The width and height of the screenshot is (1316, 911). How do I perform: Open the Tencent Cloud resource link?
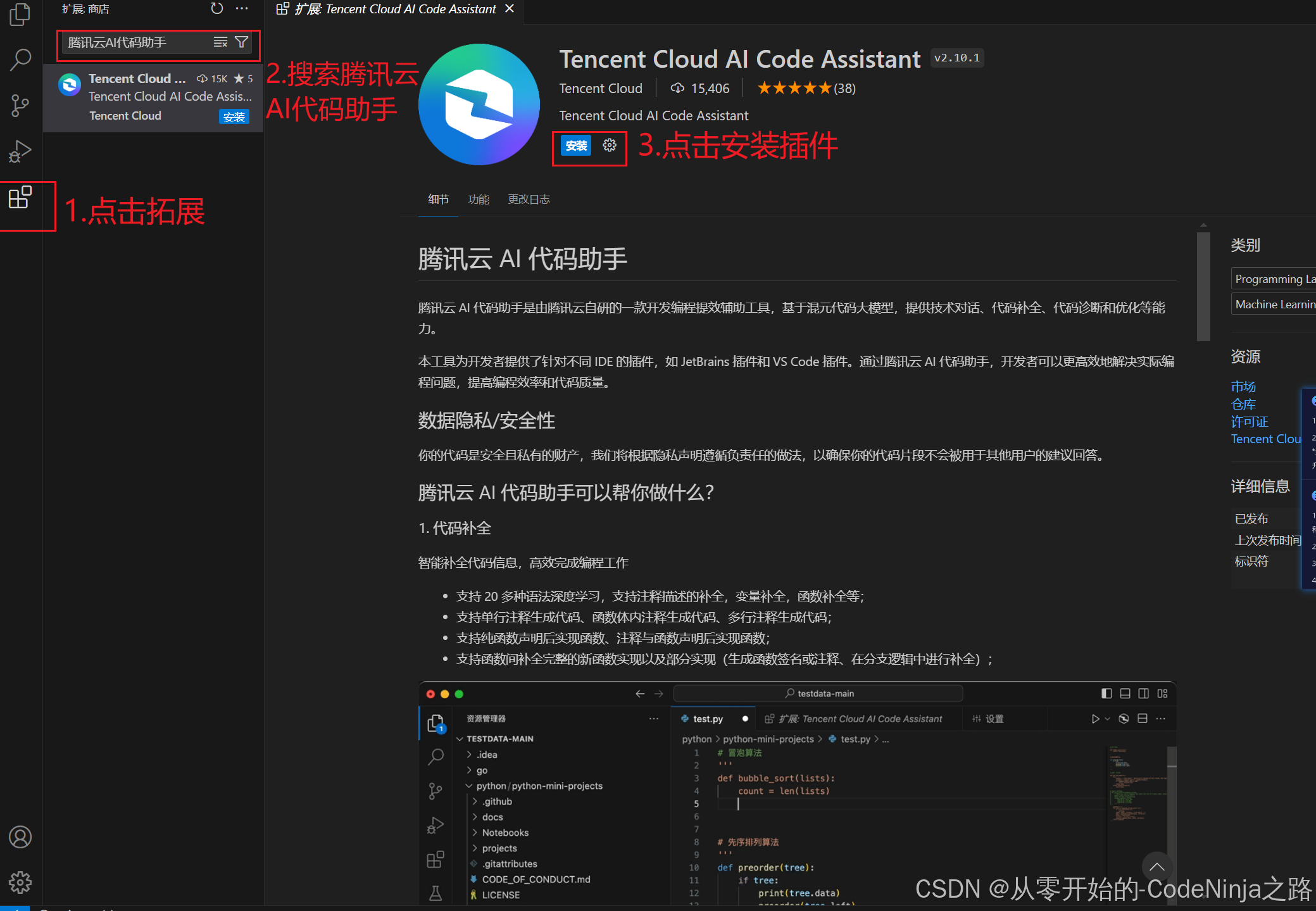pos(1266,439)
